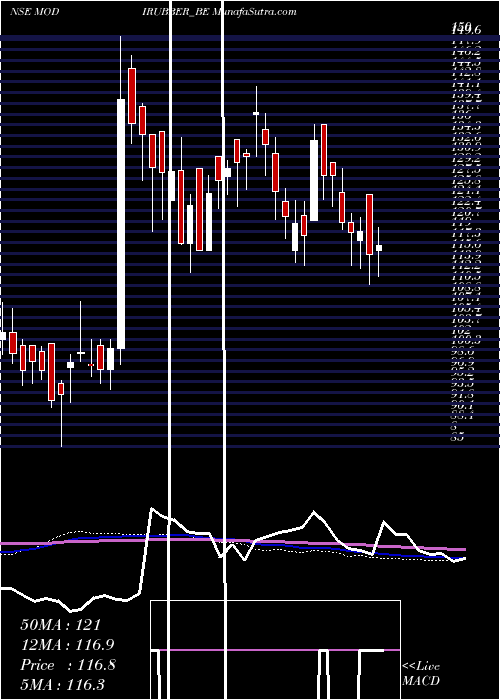Click the 149.6 top price axis label
The height and width of the screenshot is (700, 500).
466,29
